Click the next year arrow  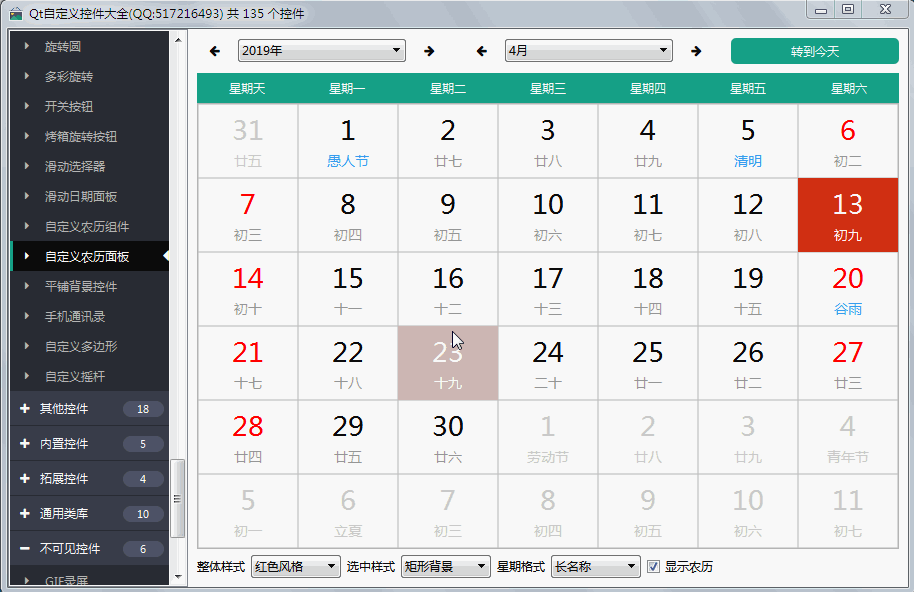tap(429, 51)
